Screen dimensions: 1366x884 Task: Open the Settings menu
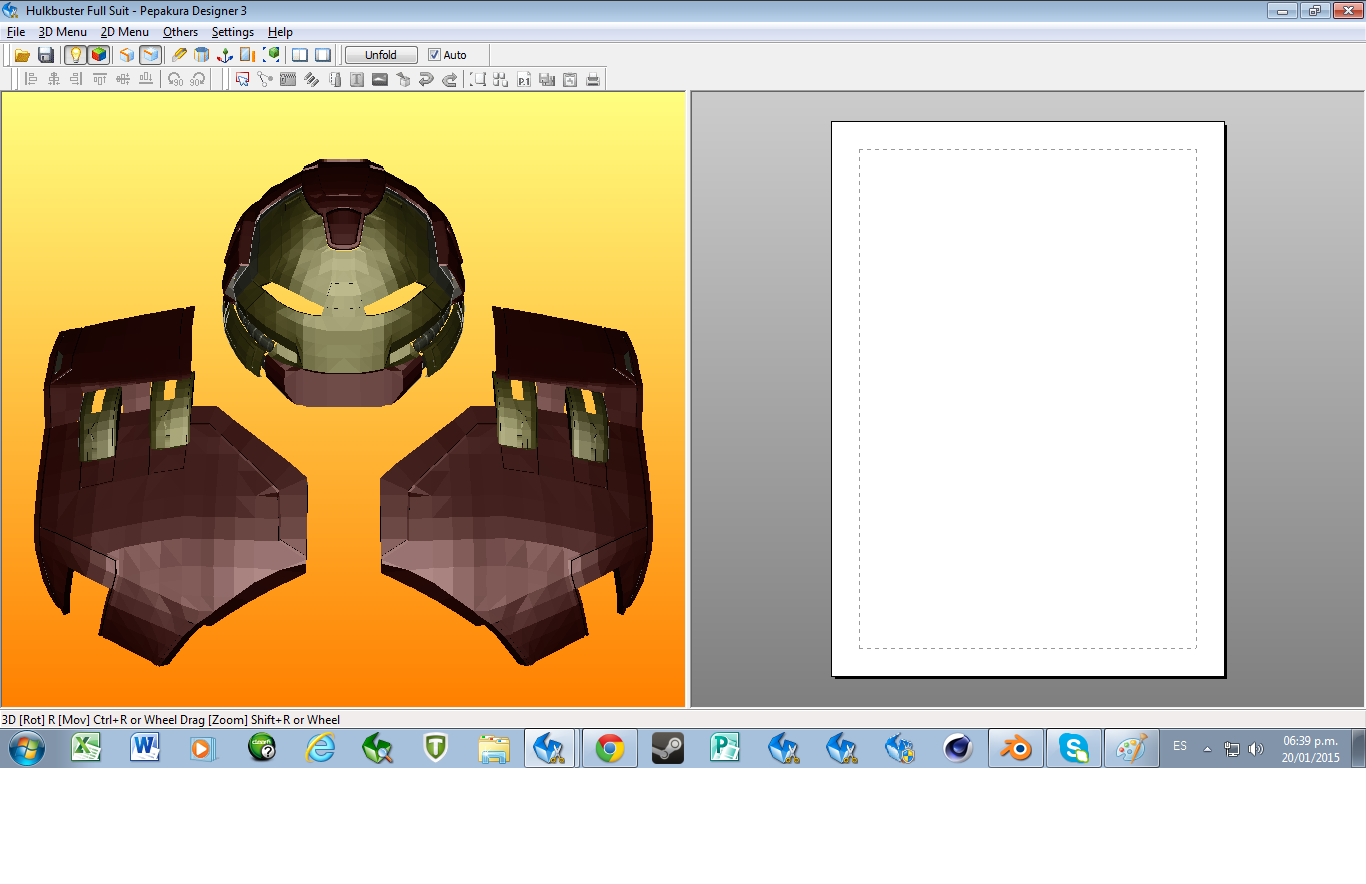coord(233,32)
